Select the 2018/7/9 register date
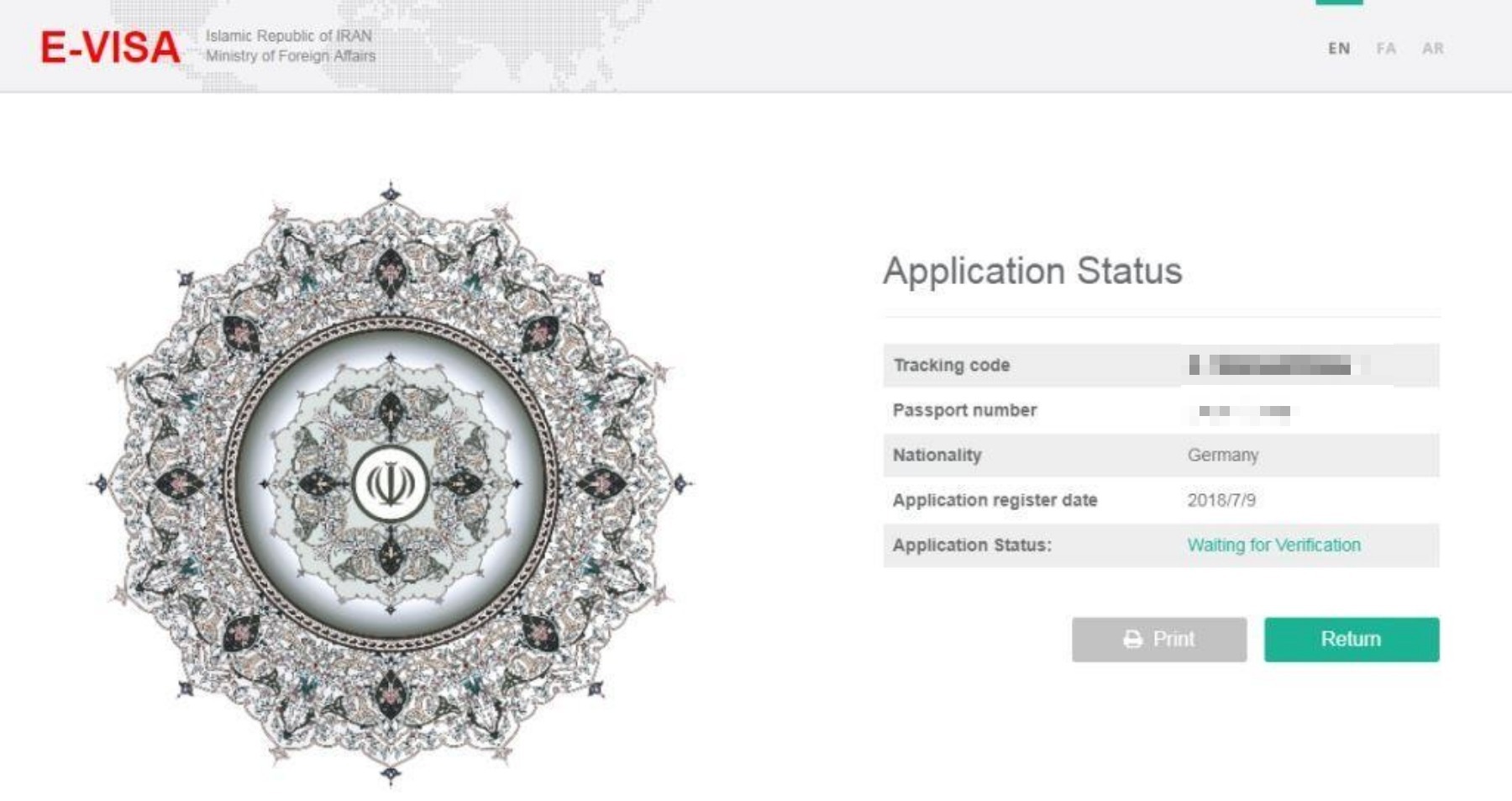The height and width of the screenshot is (801, 1512). pyautogui.click(x=1221, y=500)
